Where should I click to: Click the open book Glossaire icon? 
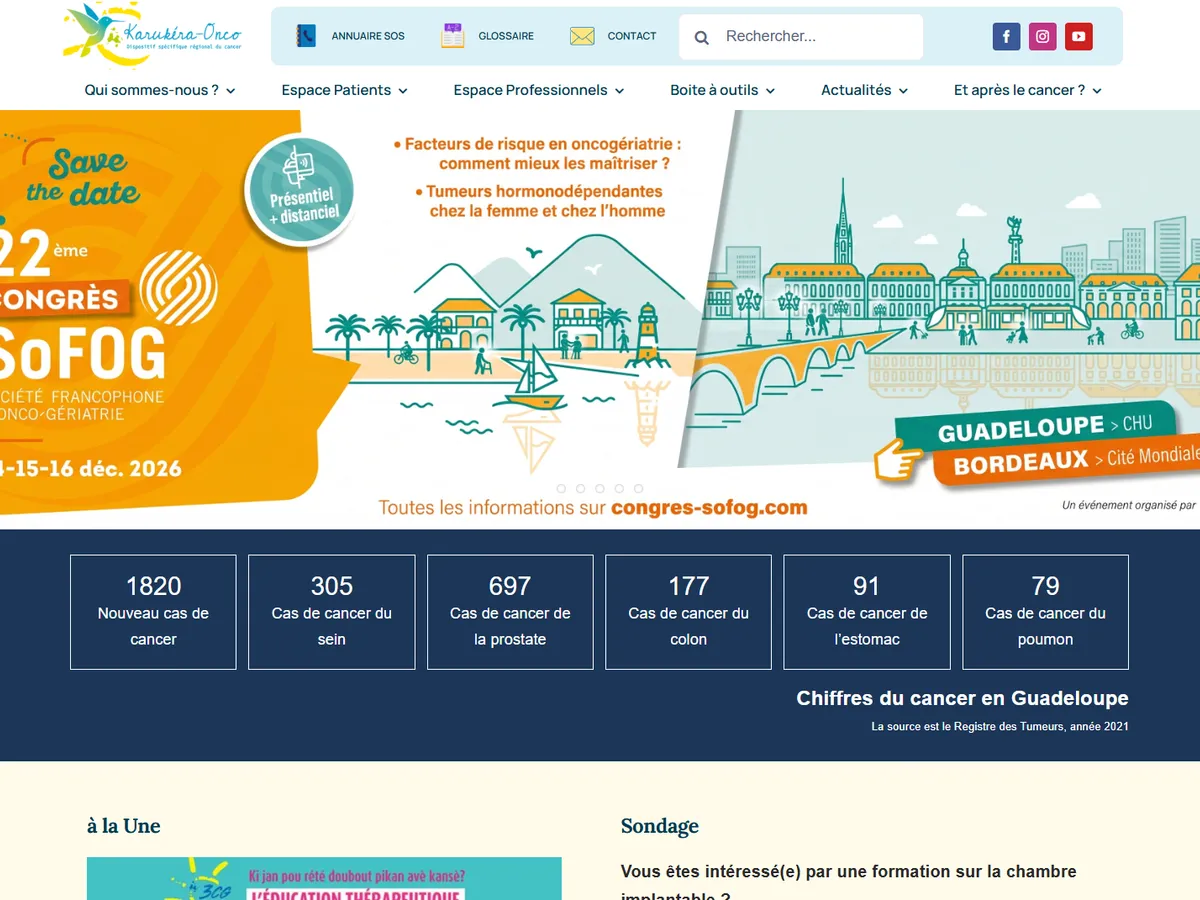[453, 36]
